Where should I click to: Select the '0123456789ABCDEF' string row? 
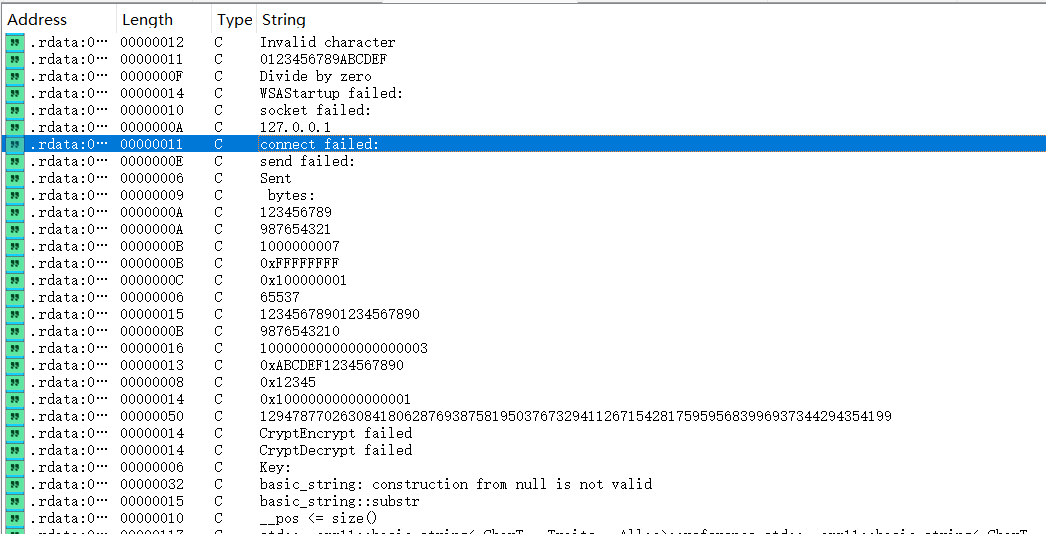point(323,59)
